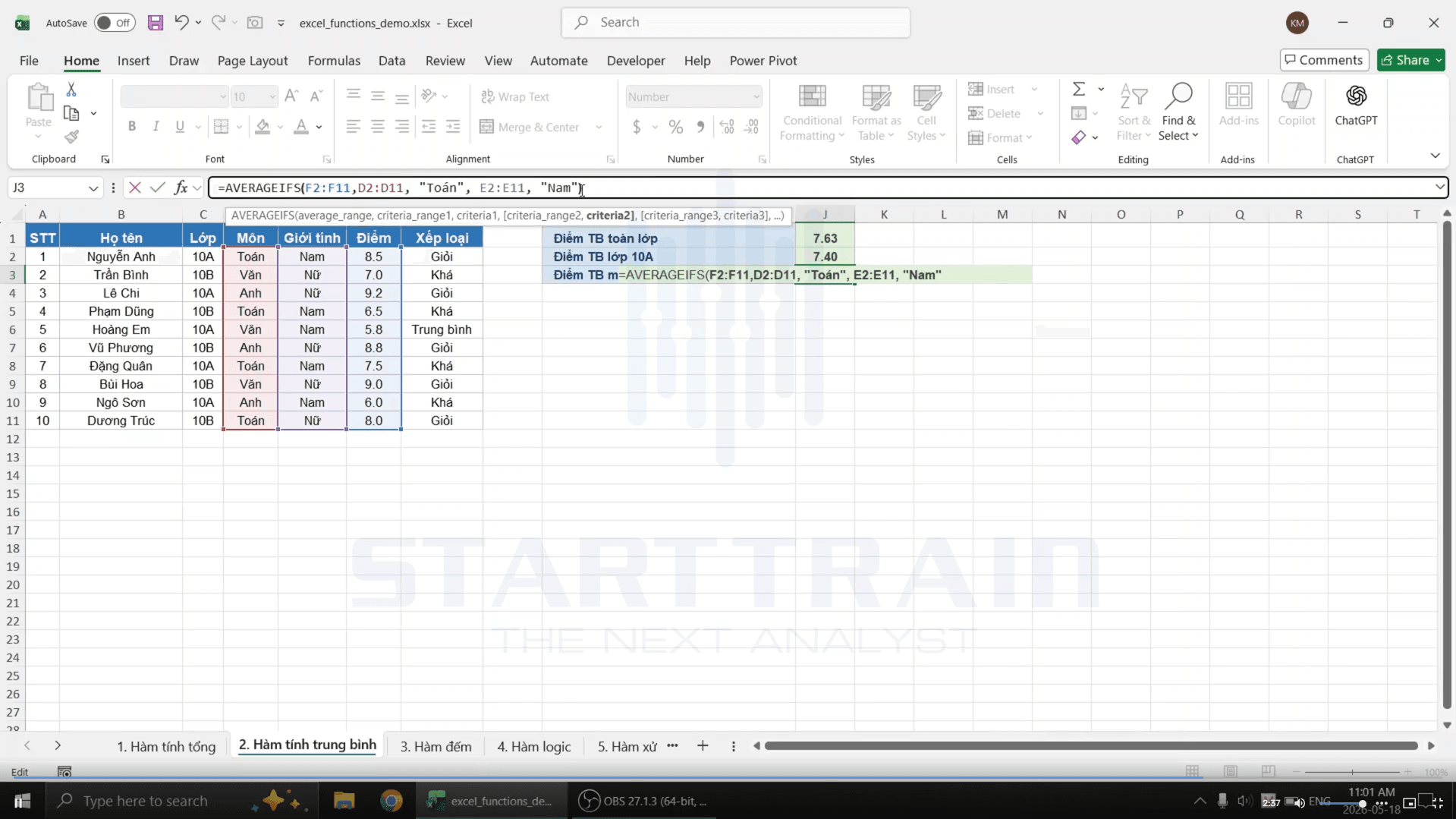This screenshot has height=819, width=1456.
Task: Switch to sheet '1. Hàm tính tổng'
Action: (x=166, y=746)
